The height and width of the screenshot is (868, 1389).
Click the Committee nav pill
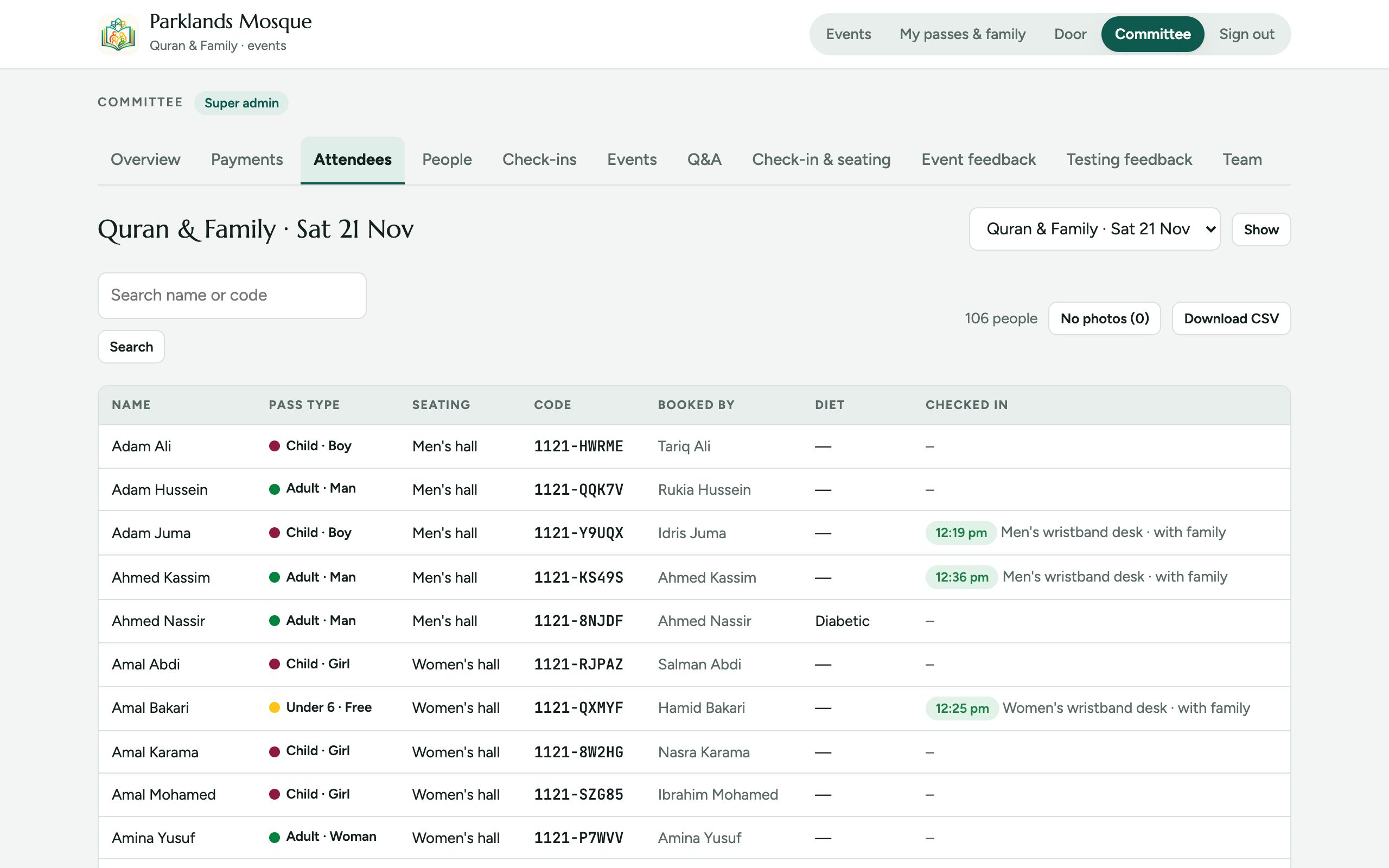1152,34
